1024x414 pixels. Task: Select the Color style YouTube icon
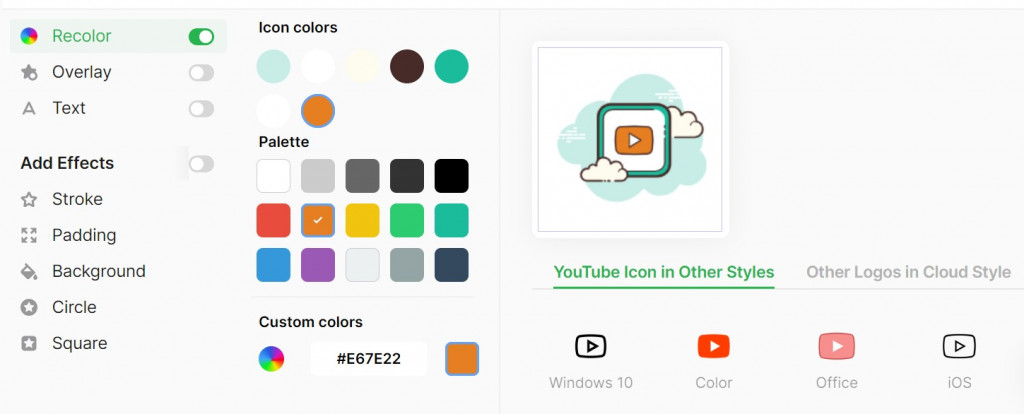tap(713, 346)
